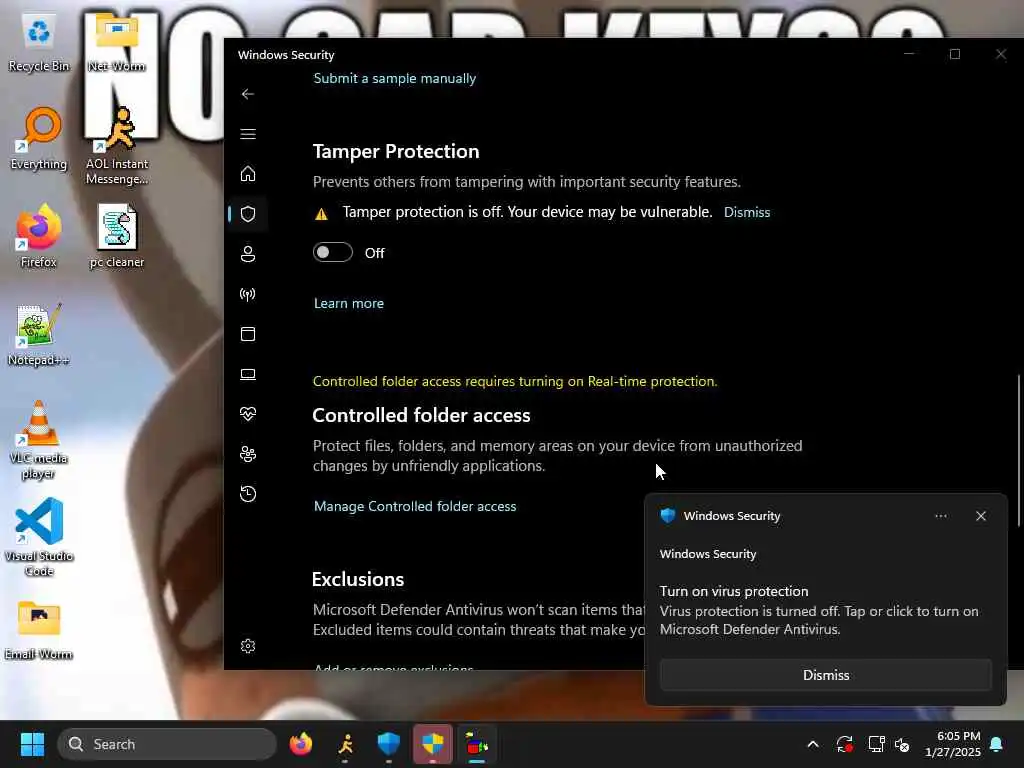
Task: Click Submit a sample manually link
Action: 394,78
